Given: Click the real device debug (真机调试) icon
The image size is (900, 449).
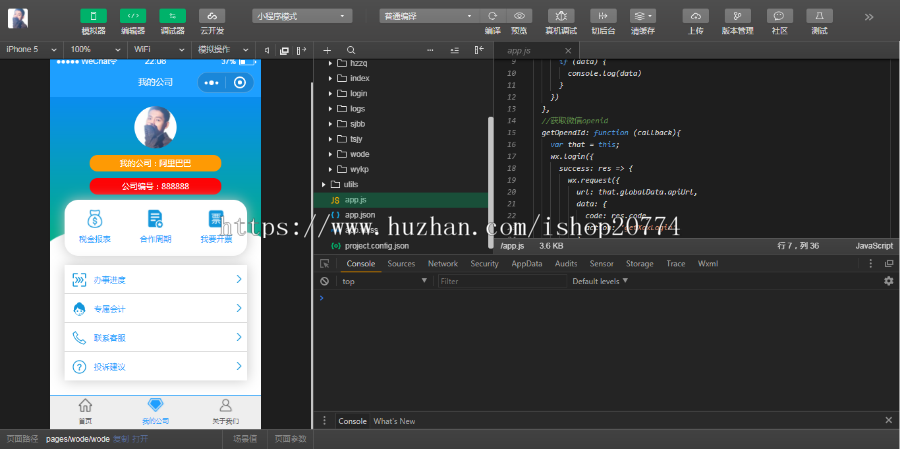Looking at the screenshot, I should tap(561, 16).
